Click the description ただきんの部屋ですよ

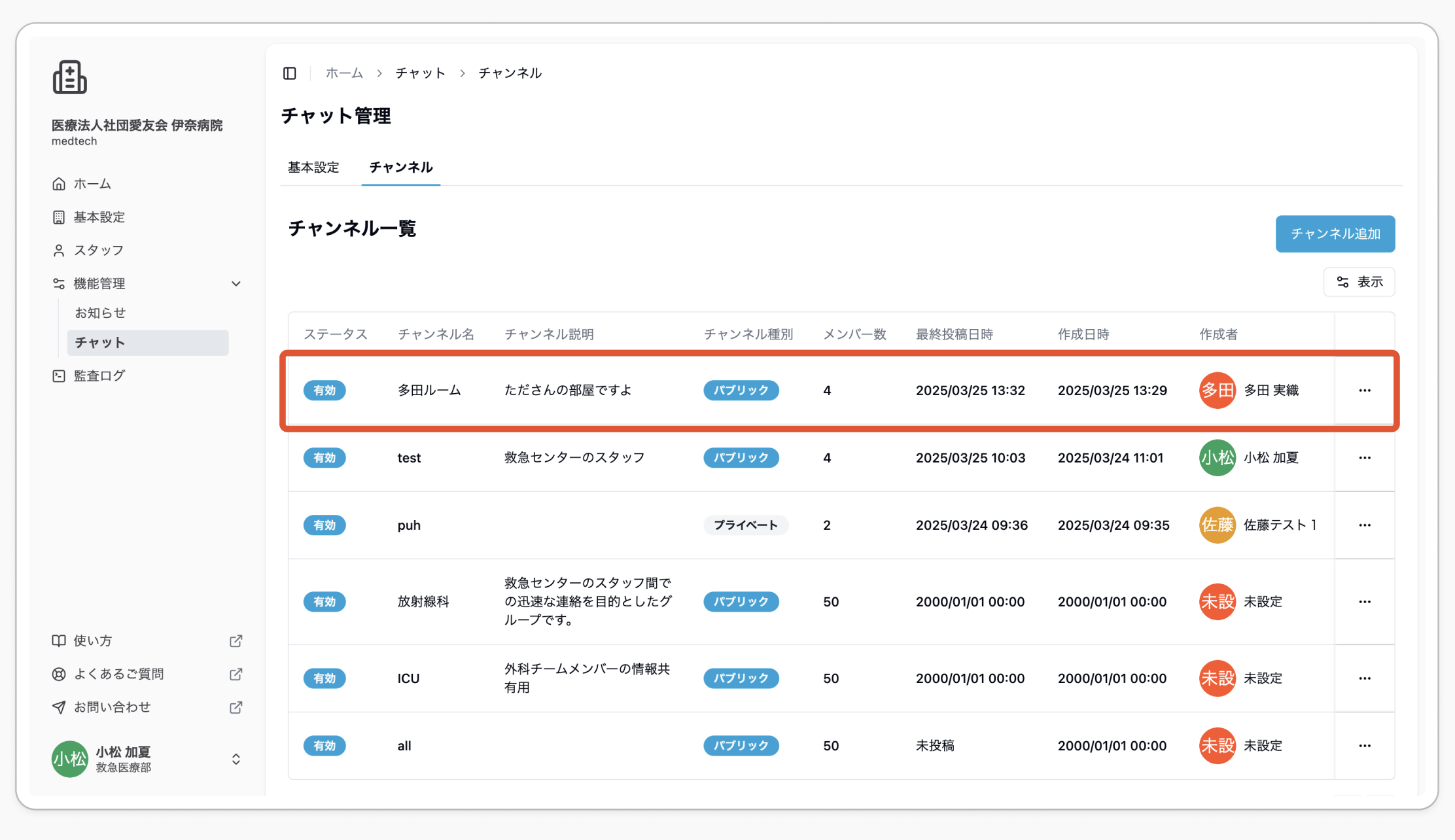tap(568, 391)
